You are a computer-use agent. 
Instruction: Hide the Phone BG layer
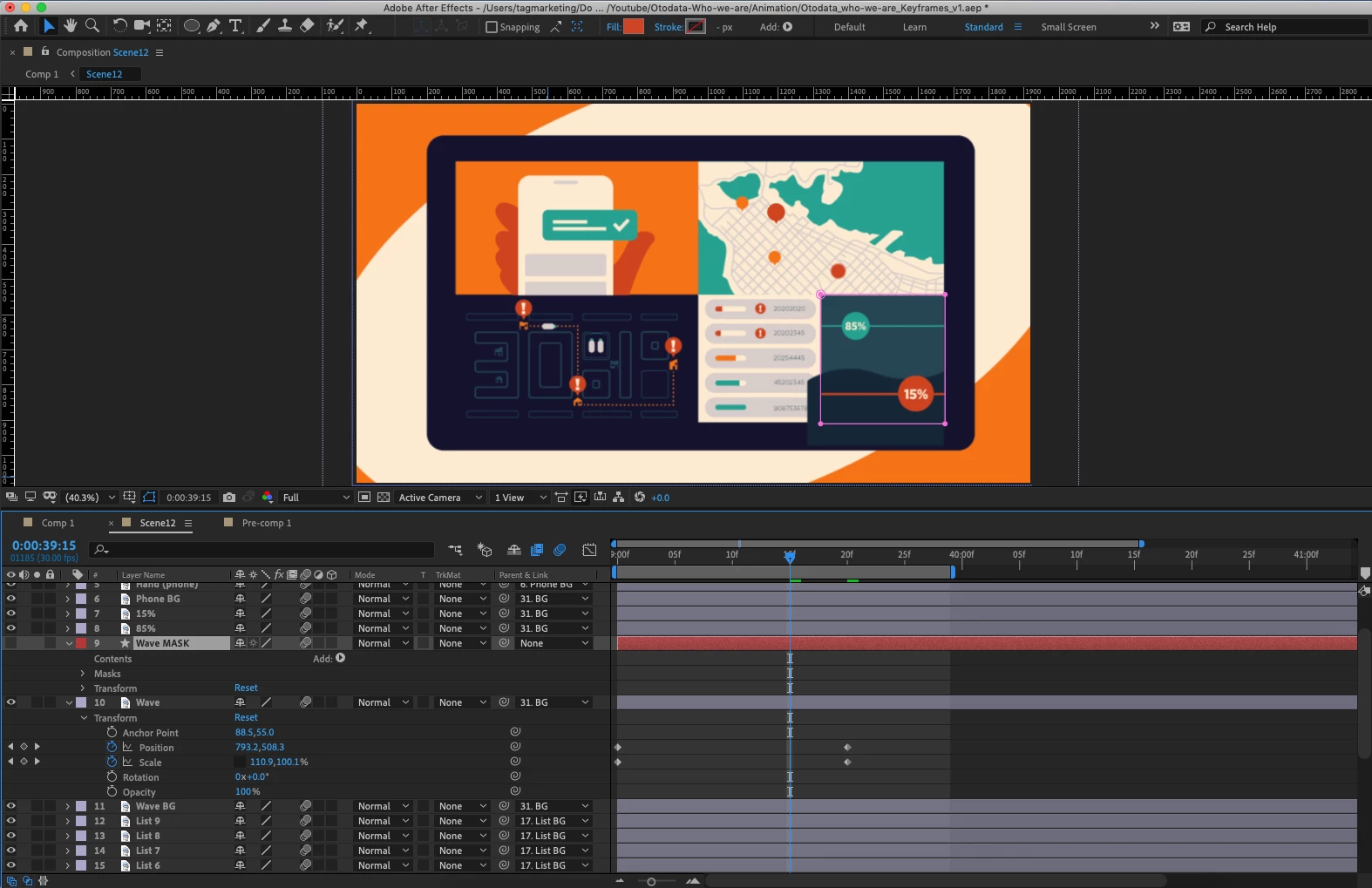pyautogui.click(x=11, y=599)
